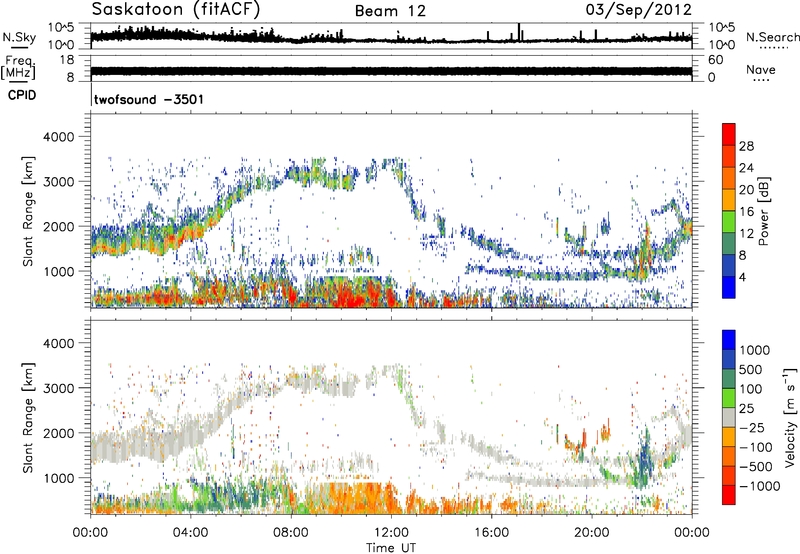The height and width of the screenshot is (554, 800).
Task: Click the "16" Power colorbar label
Action: pyautogui.click(x=746, y=212)
